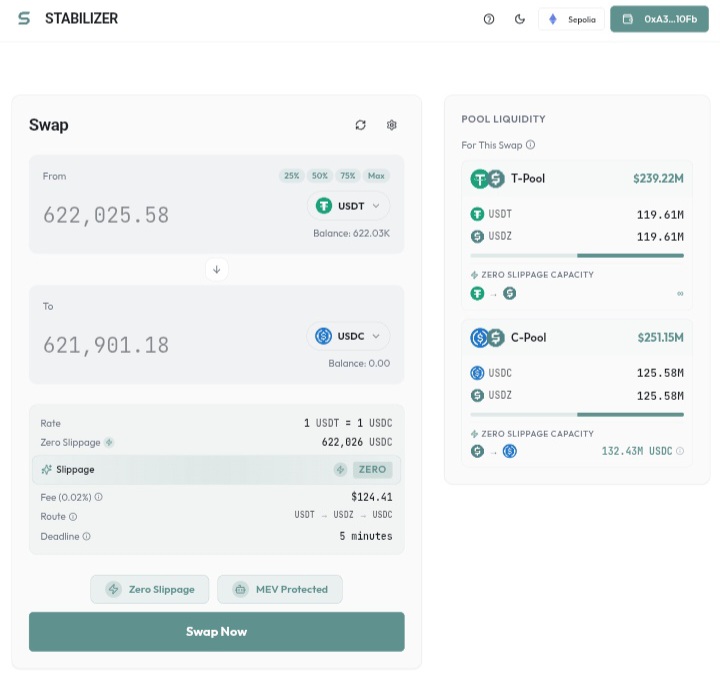Open the USDC token dropdown
Screen dimensions: 720x695
coord(348,336)
